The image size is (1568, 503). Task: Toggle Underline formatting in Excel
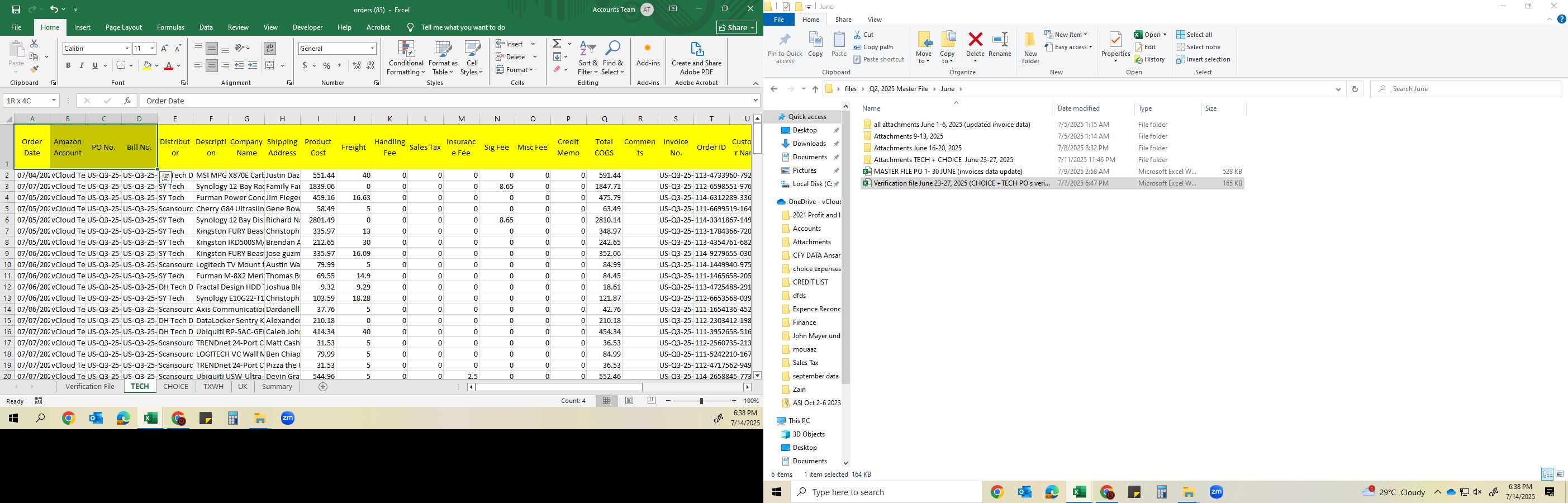point(95,65)
